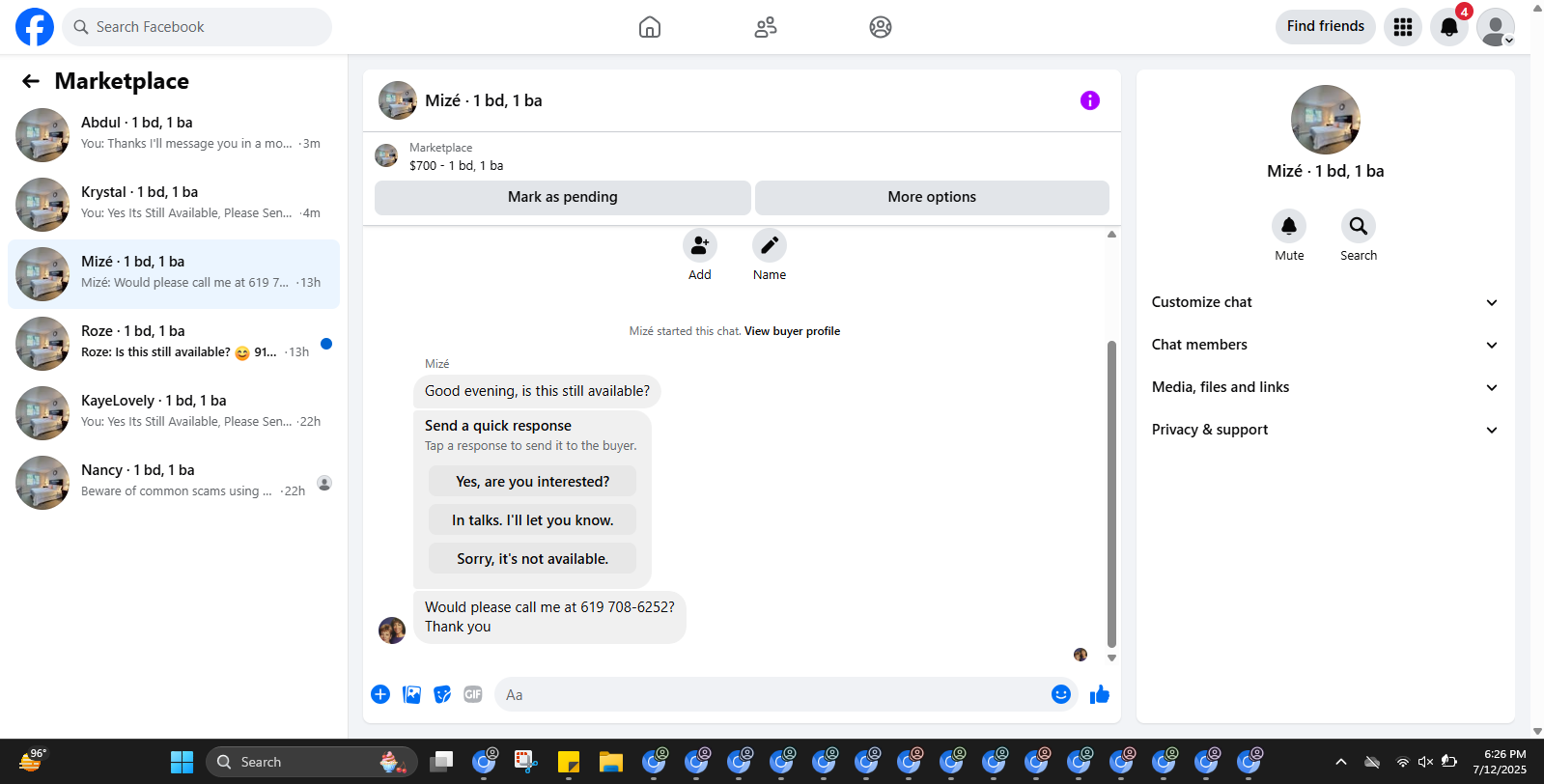Expand Customize chat section
The image size is (1544, 784).
pyautogui.click(x=1326, y=302)
